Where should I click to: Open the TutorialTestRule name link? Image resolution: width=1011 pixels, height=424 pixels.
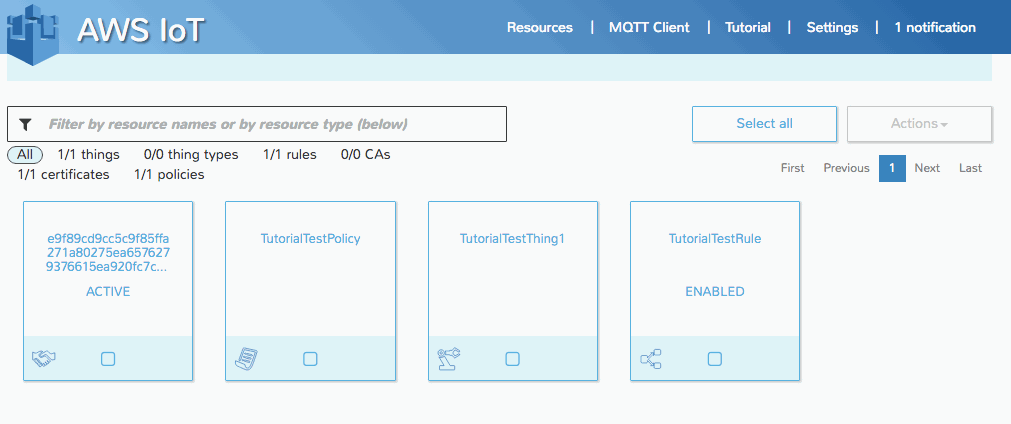click(x=714, y=238)
